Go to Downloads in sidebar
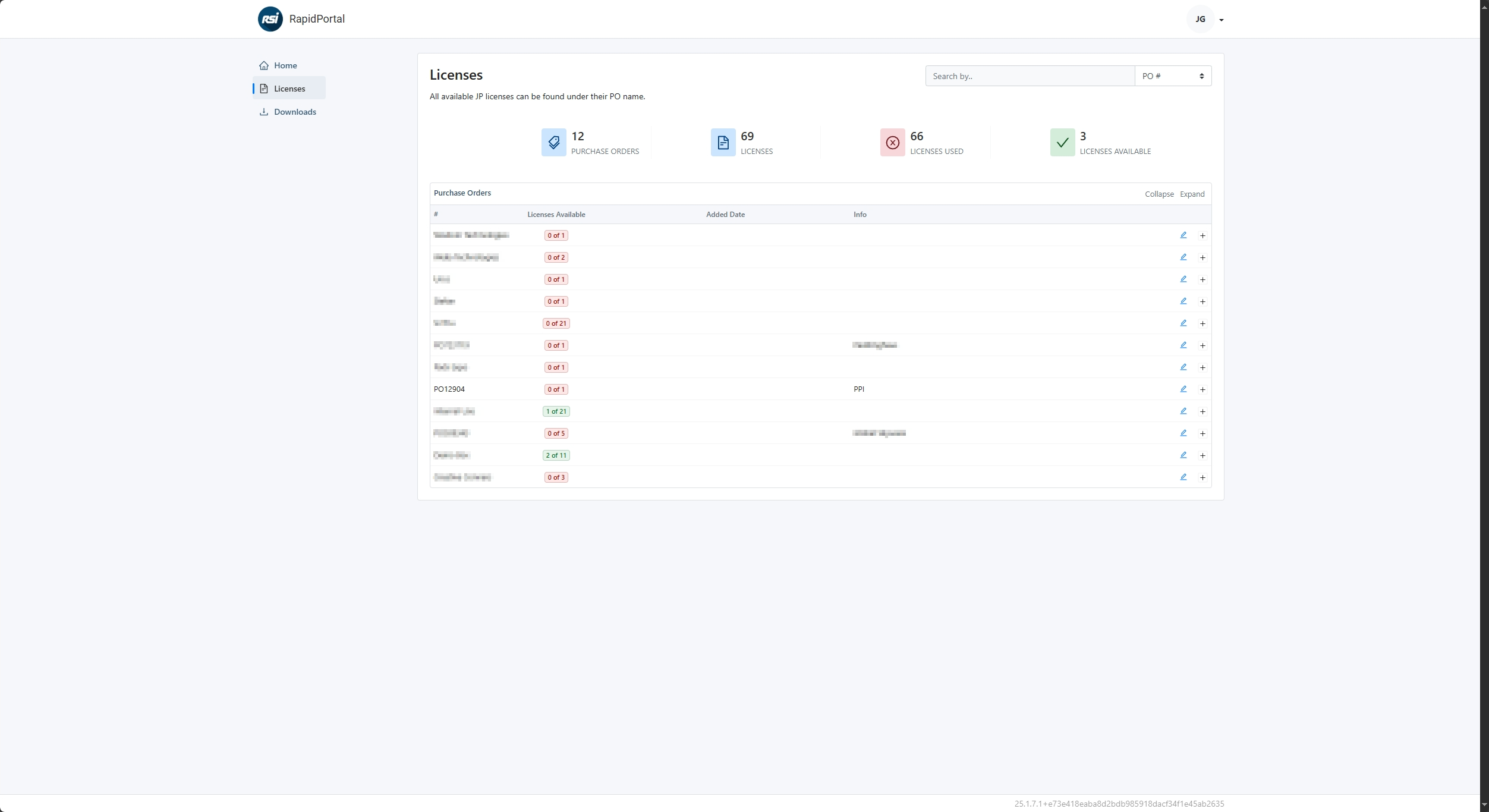 tap(294, 112)
